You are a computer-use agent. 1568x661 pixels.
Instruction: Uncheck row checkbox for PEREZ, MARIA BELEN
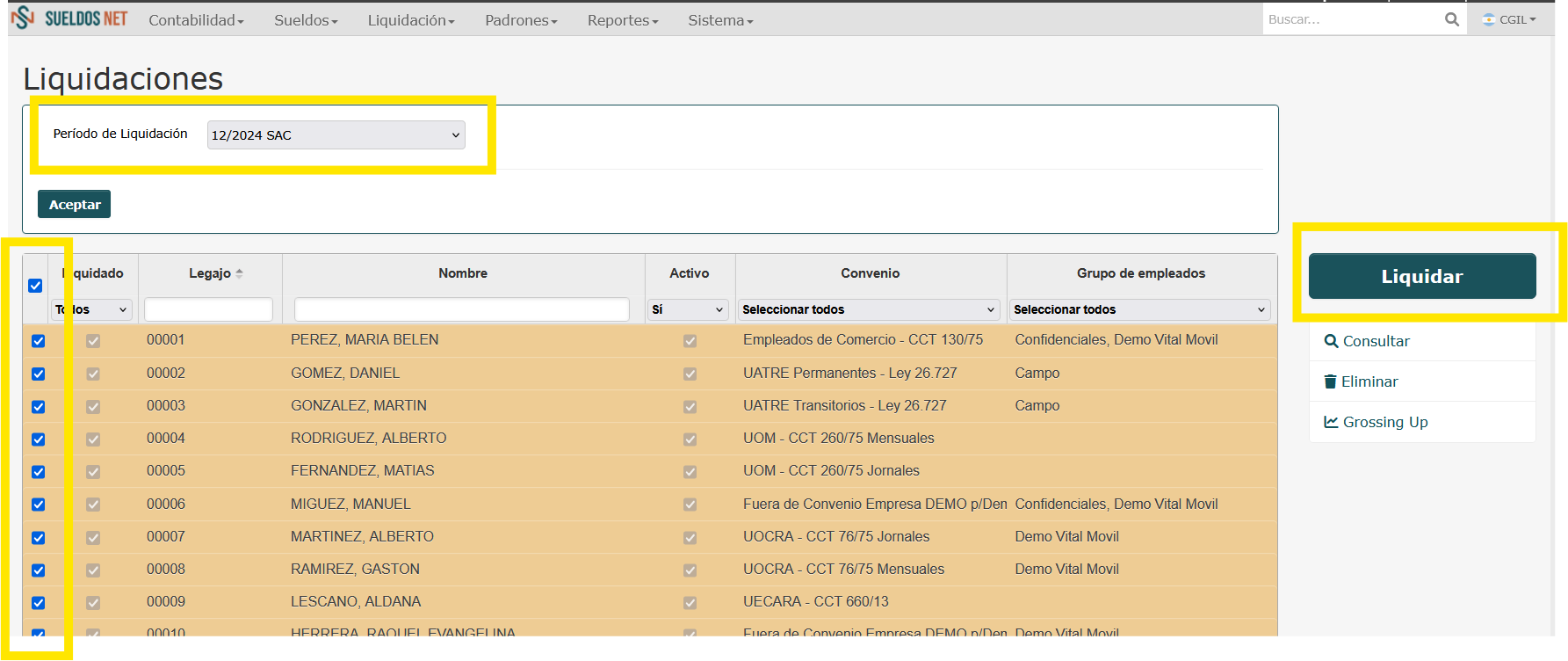[x=38, y=341]
